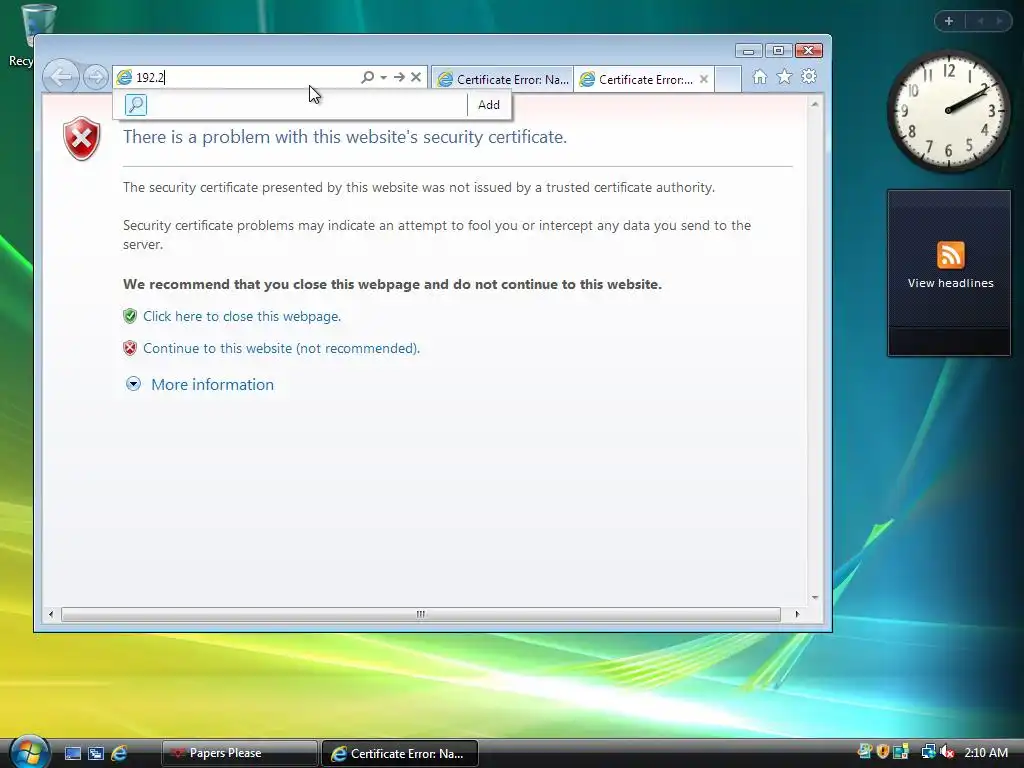
Task: Open Favorites with the star icon
Action: tap(784, 77)
